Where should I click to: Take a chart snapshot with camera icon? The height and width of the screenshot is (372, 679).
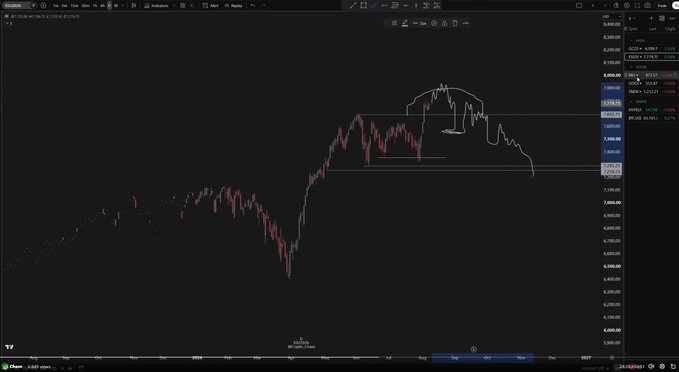click(647, 6)
